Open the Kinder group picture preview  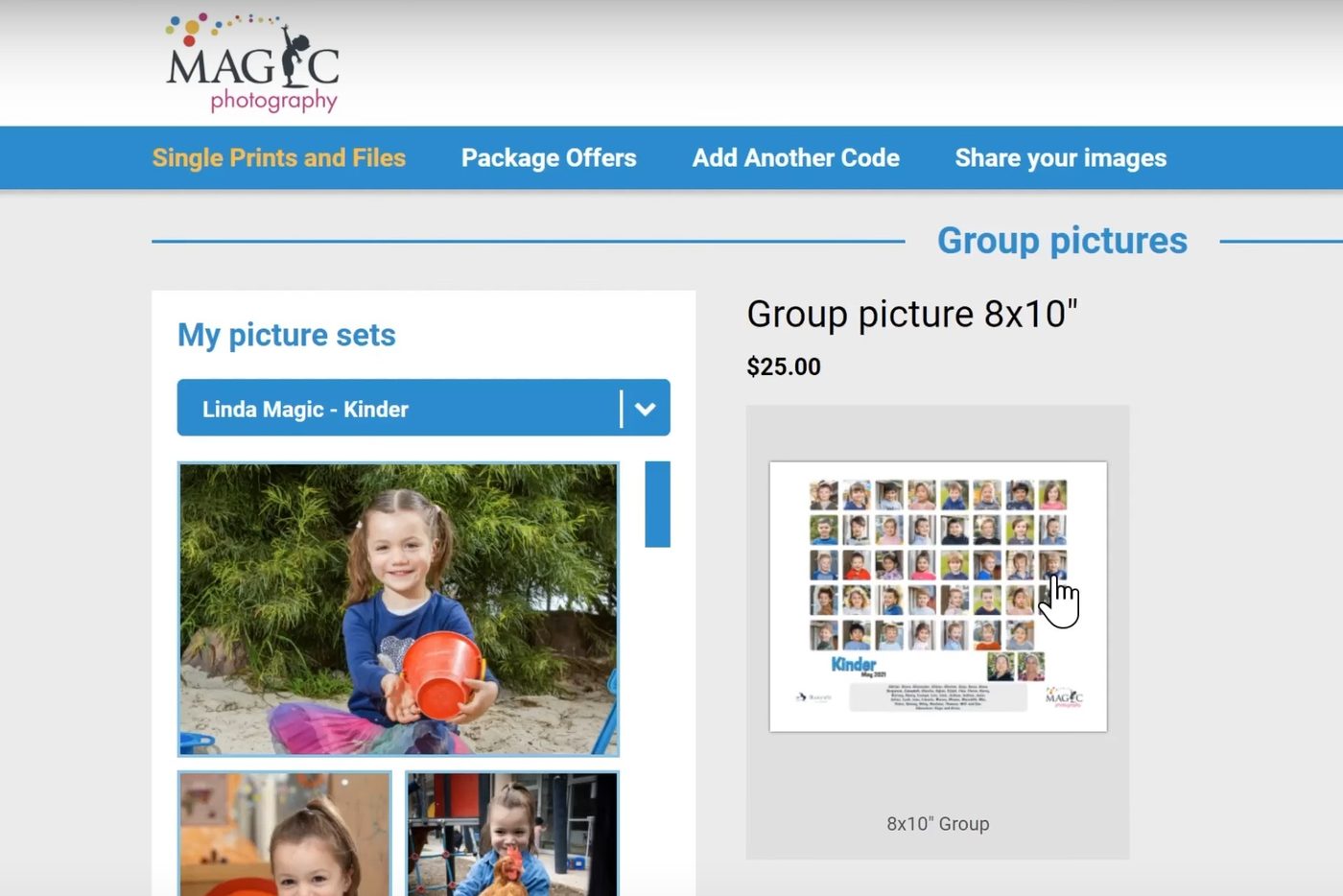point(938,597)
